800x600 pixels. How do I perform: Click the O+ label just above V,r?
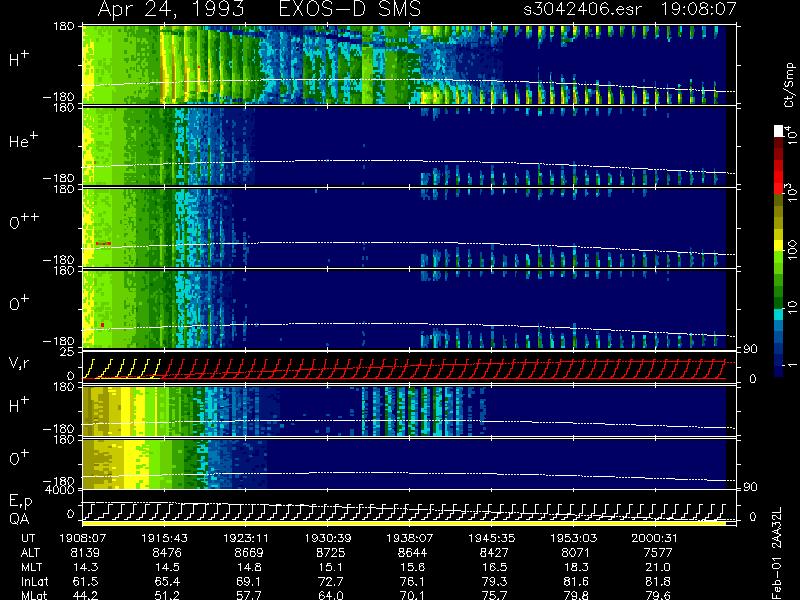click(x=19, y=303)
